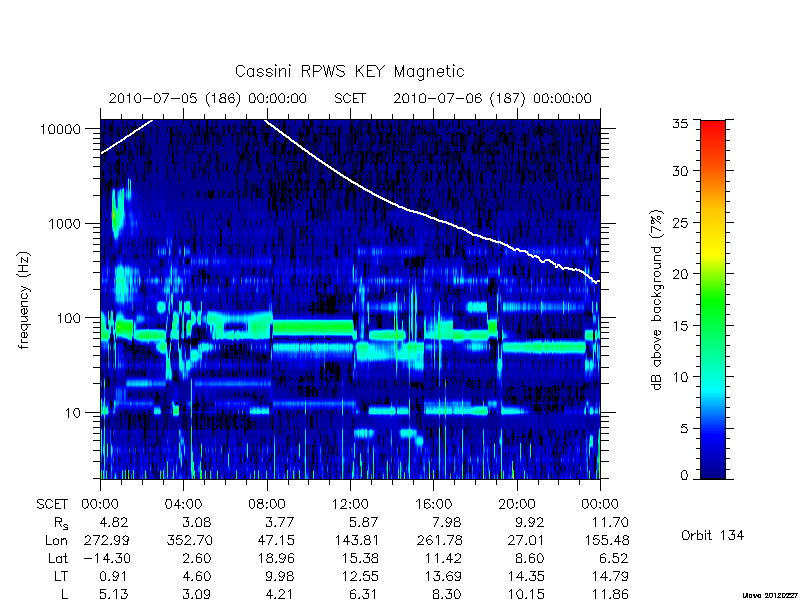The width and height of the screenshot is (800, 600).
Task: Click the Lon value 143.81
Action: [357, 540]
